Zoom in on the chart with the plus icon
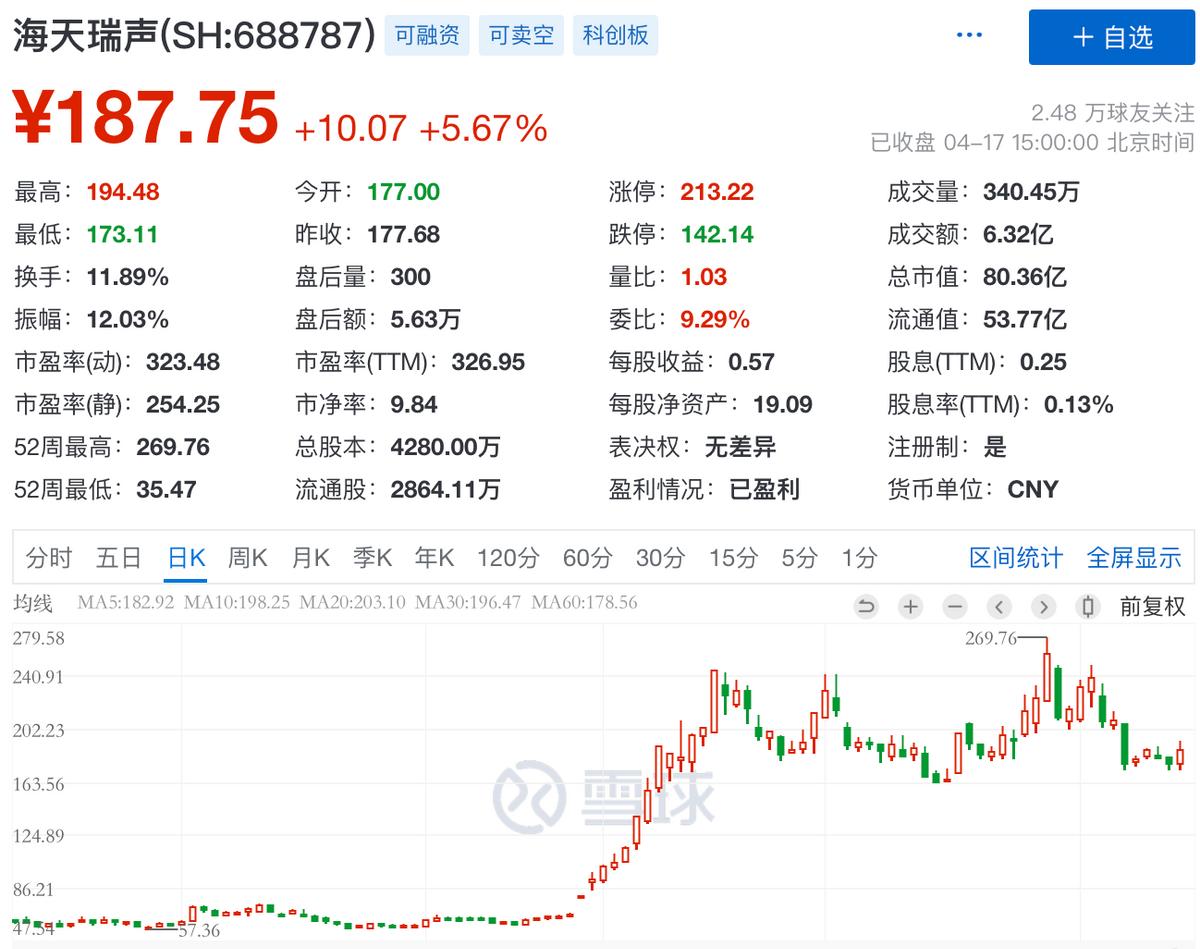The width and height of the screenshot is (1200, 949). (x=911, y=607)
